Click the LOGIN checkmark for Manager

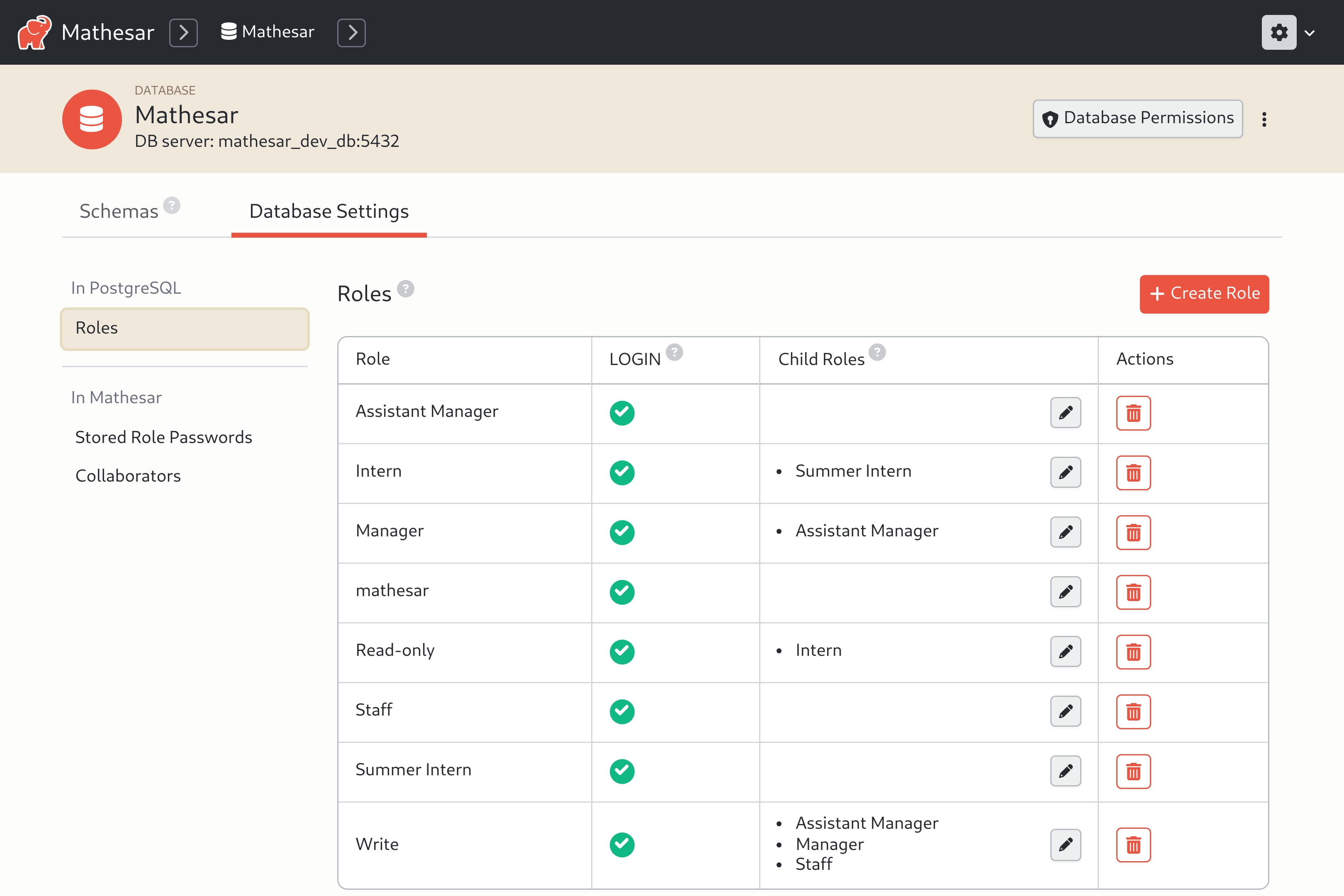[622, 532]
